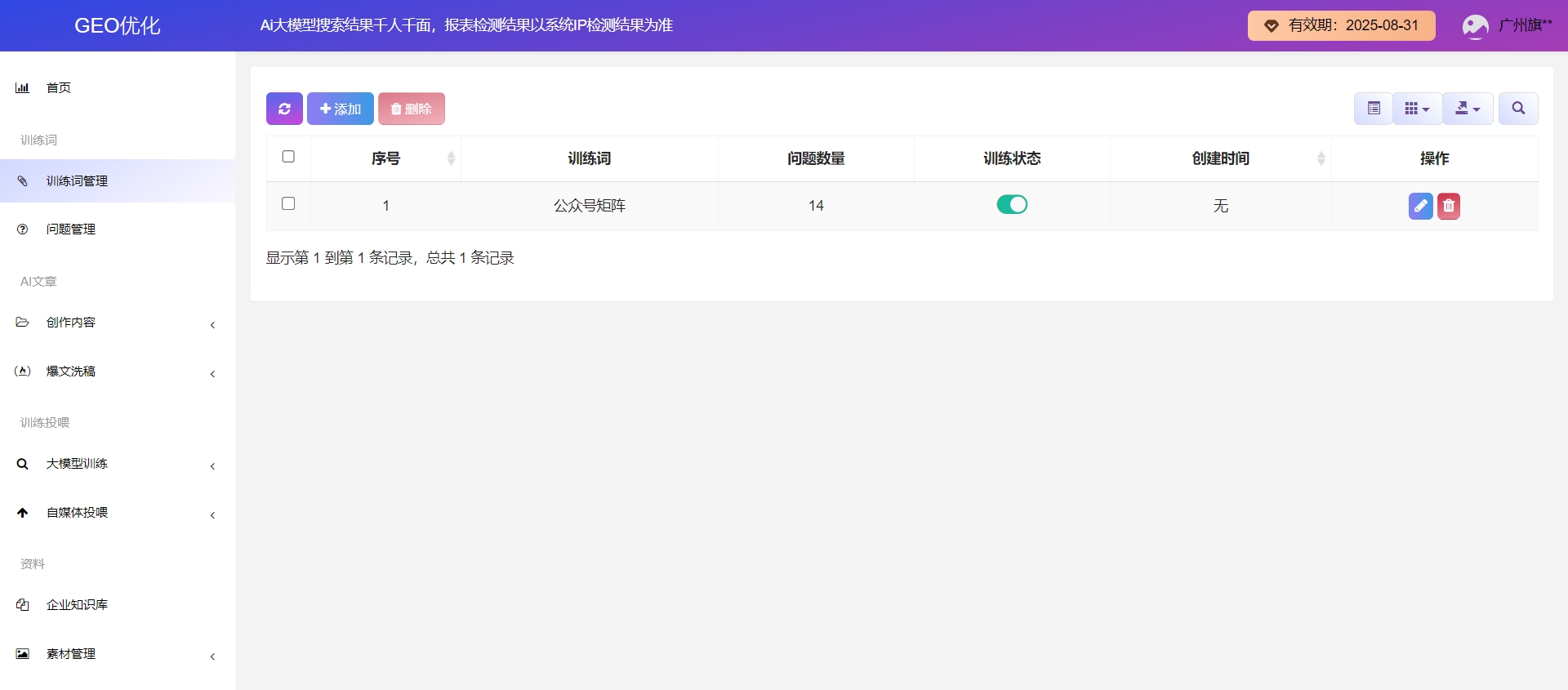Viewport: 1568px width, 690px height.
Task: Click the 训练词 column header
Action: tap(590, 158)
